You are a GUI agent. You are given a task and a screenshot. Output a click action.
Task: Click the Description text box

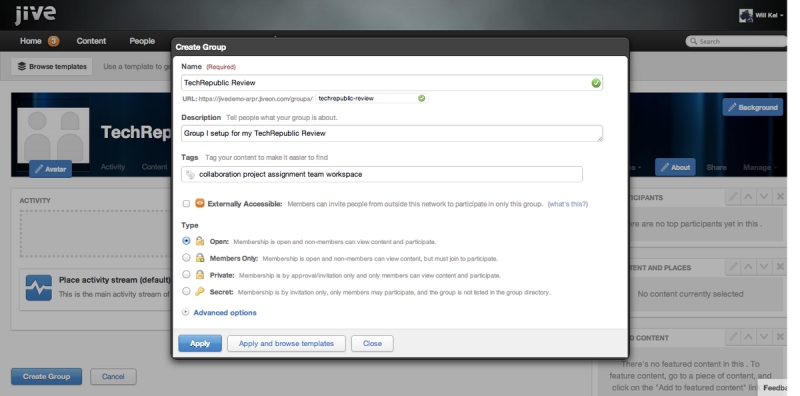(x=392, y=133)
